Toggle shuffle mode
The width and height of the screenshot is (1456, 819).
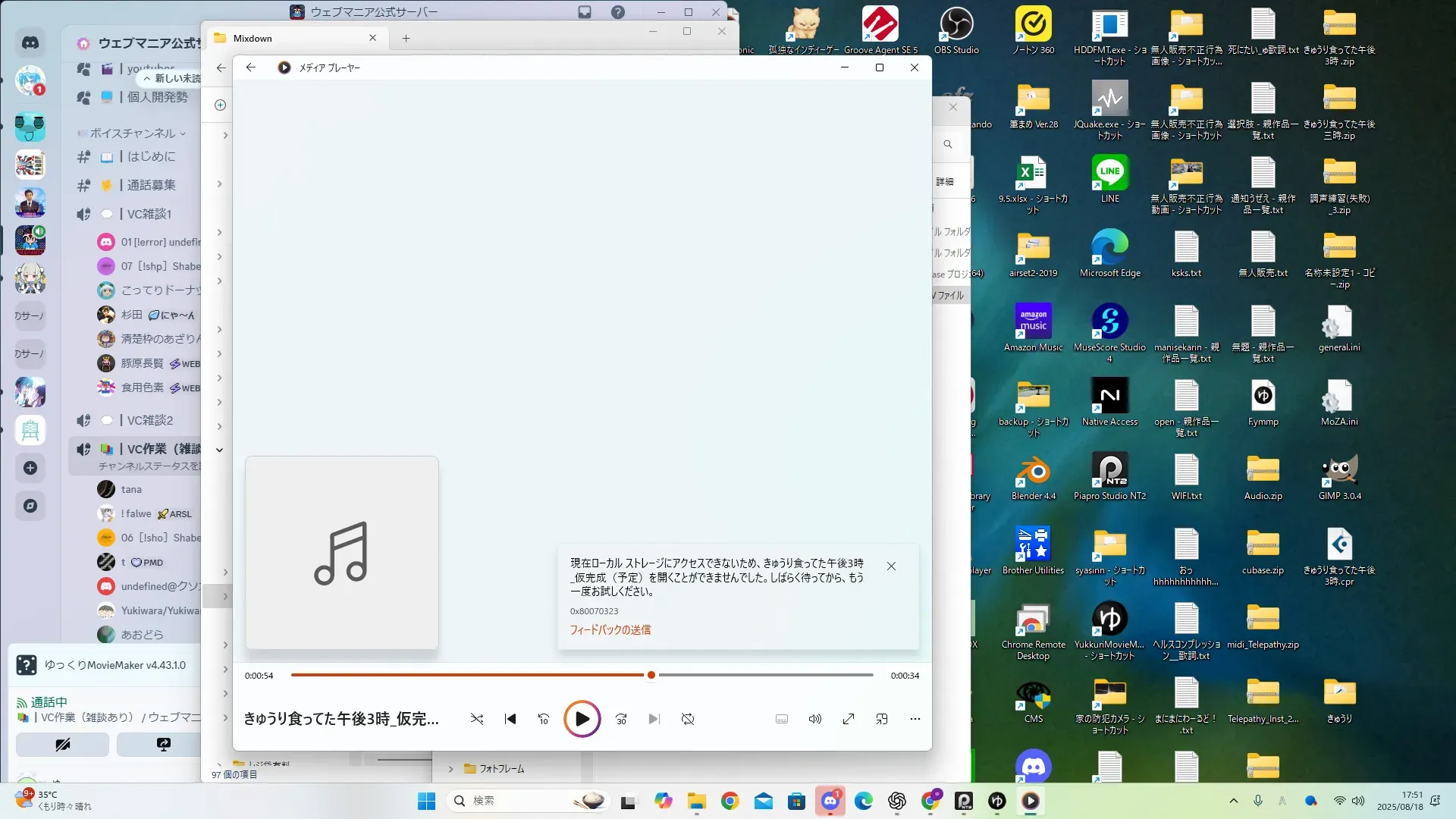click(477, 719)
